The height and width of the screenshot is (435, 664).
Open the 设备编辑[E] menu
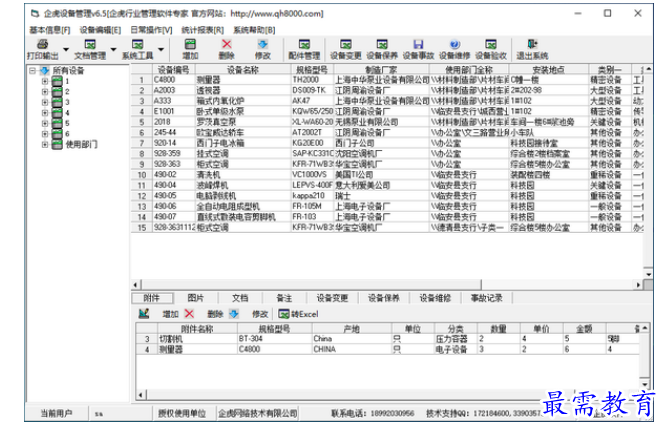click(x=100, y=30)
